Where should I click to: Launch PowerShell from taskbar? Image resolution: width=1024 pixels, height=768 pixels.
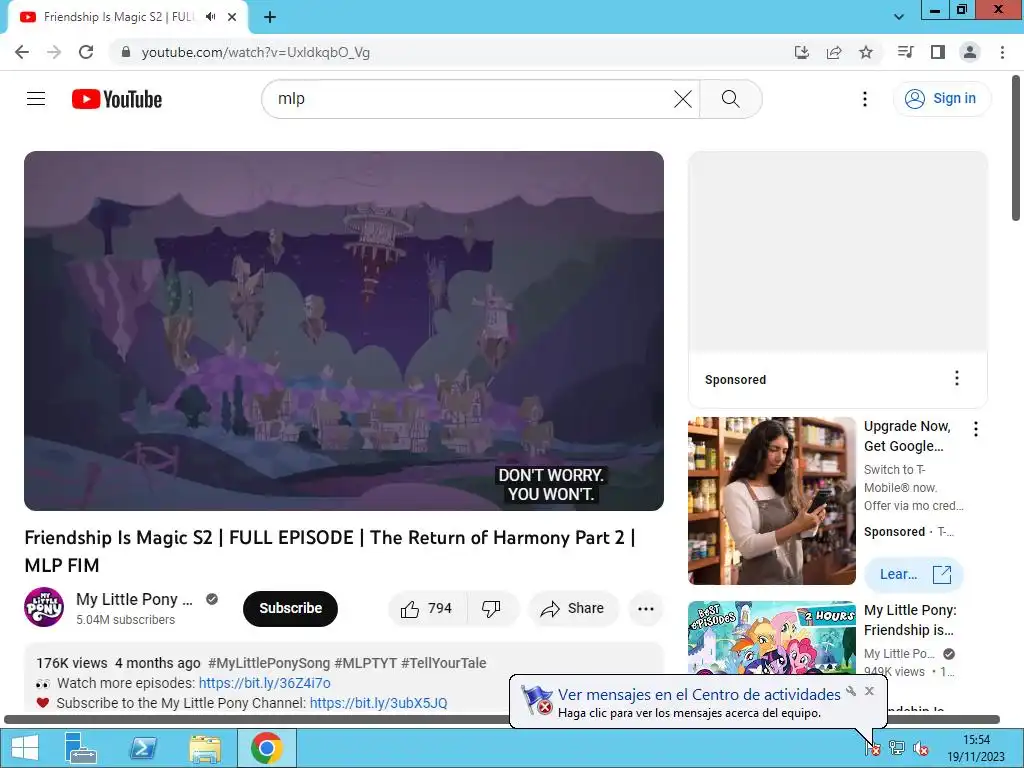(143, 748)
